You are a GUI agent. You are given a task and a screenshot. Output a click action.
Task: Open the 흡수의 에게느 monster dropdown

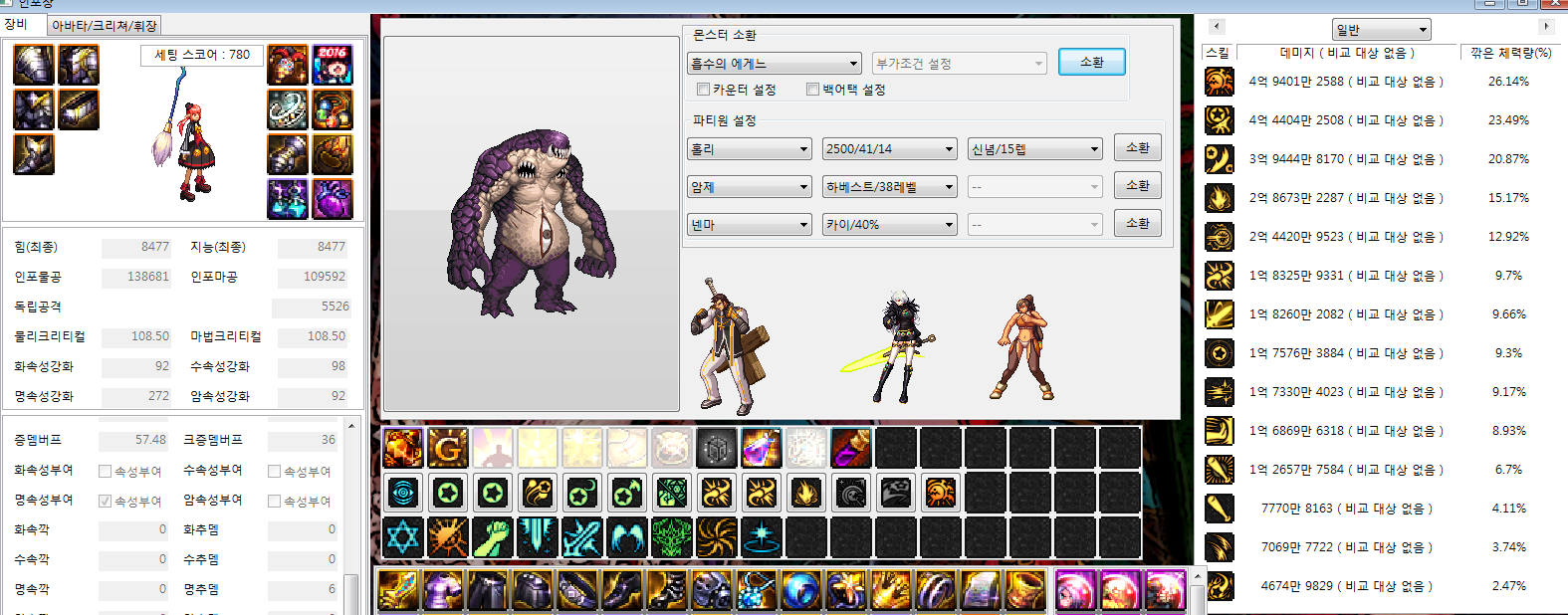coord(775,64)
